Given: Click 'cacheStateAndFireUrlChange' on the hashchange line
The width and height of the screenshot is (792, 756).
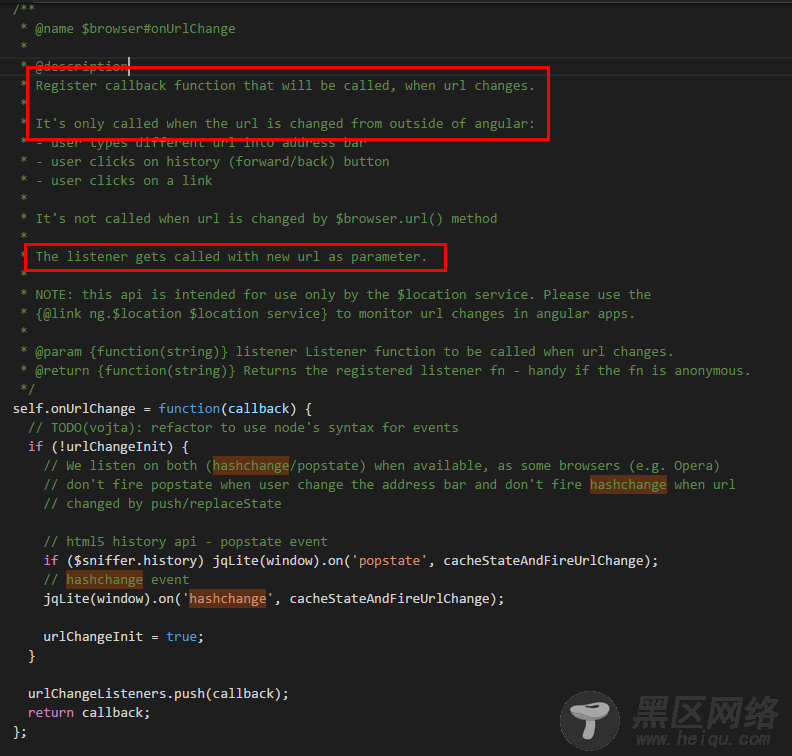Looking at the screenshot, I should 389,598.
